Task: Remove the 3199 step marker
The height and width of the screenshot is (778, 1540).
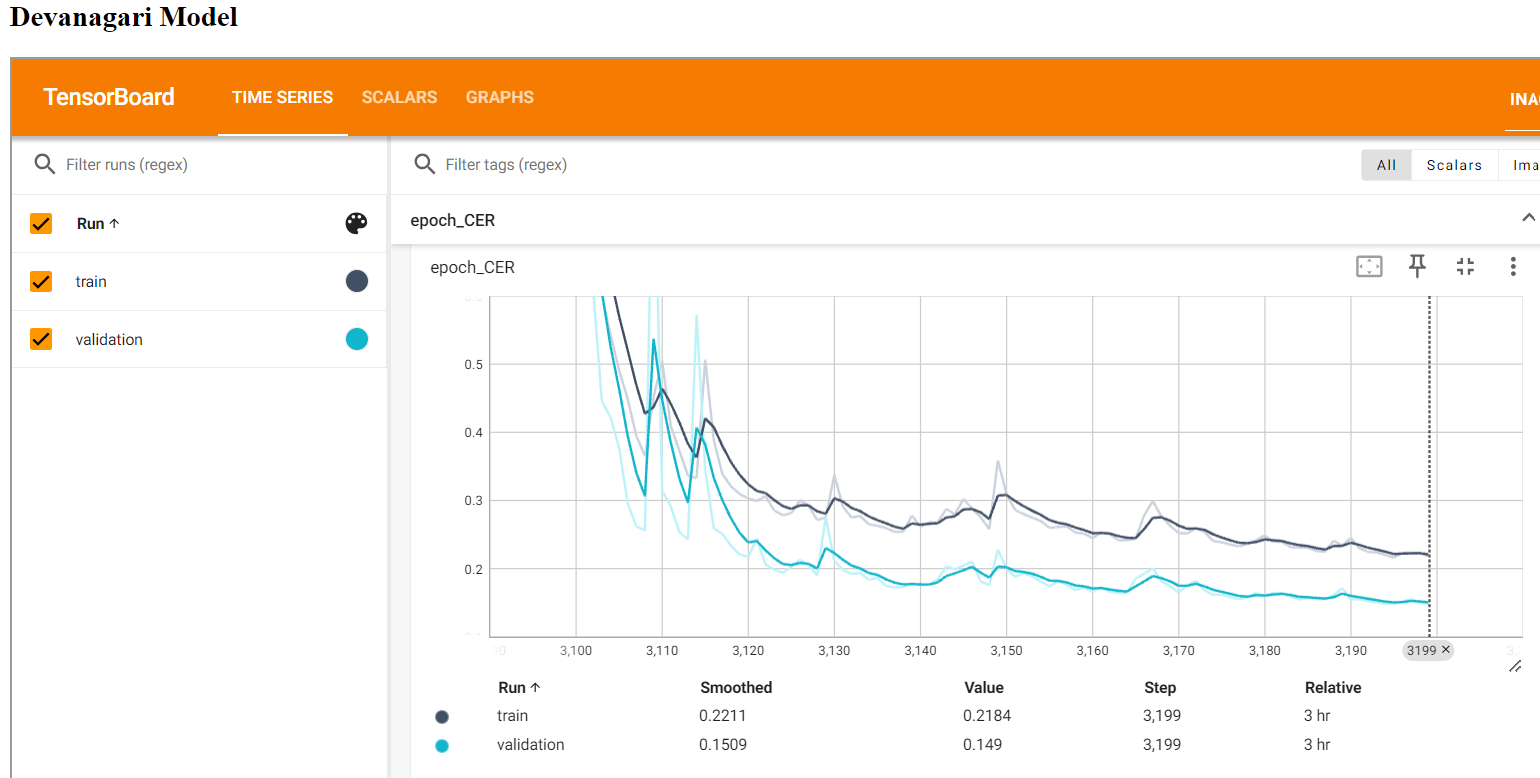Action: (1445, 650)
